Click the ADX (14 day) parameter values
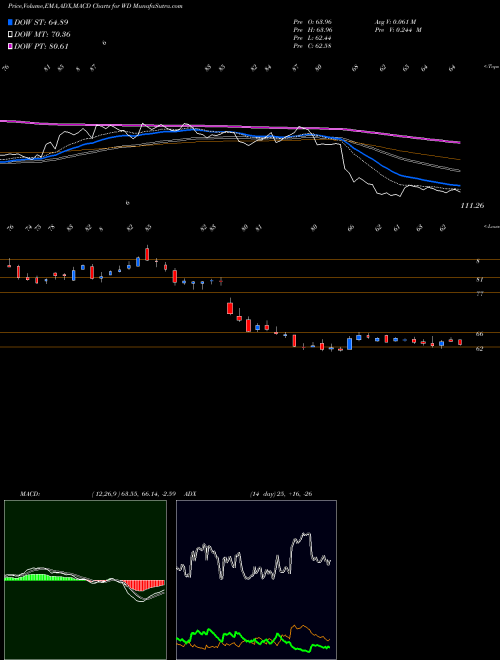 tap(281, 494)
